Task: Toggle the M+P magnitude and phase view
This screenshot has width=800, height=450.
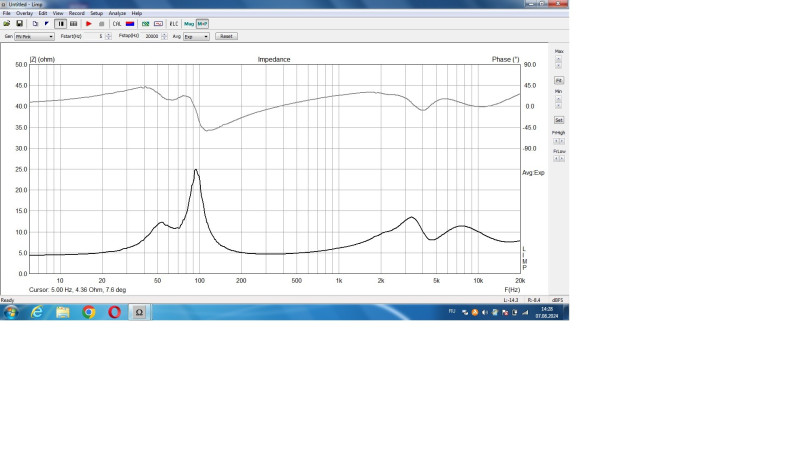Action: pos(202,23)
